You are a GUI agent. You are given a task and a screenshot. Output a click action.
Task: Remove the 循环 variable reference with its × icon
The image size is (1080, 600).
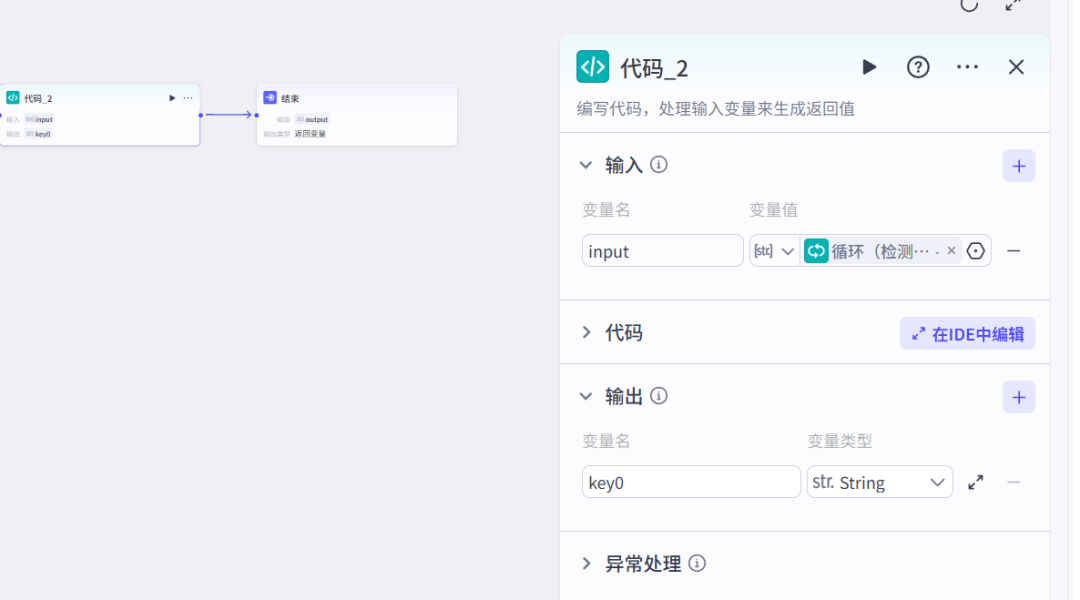952,250
